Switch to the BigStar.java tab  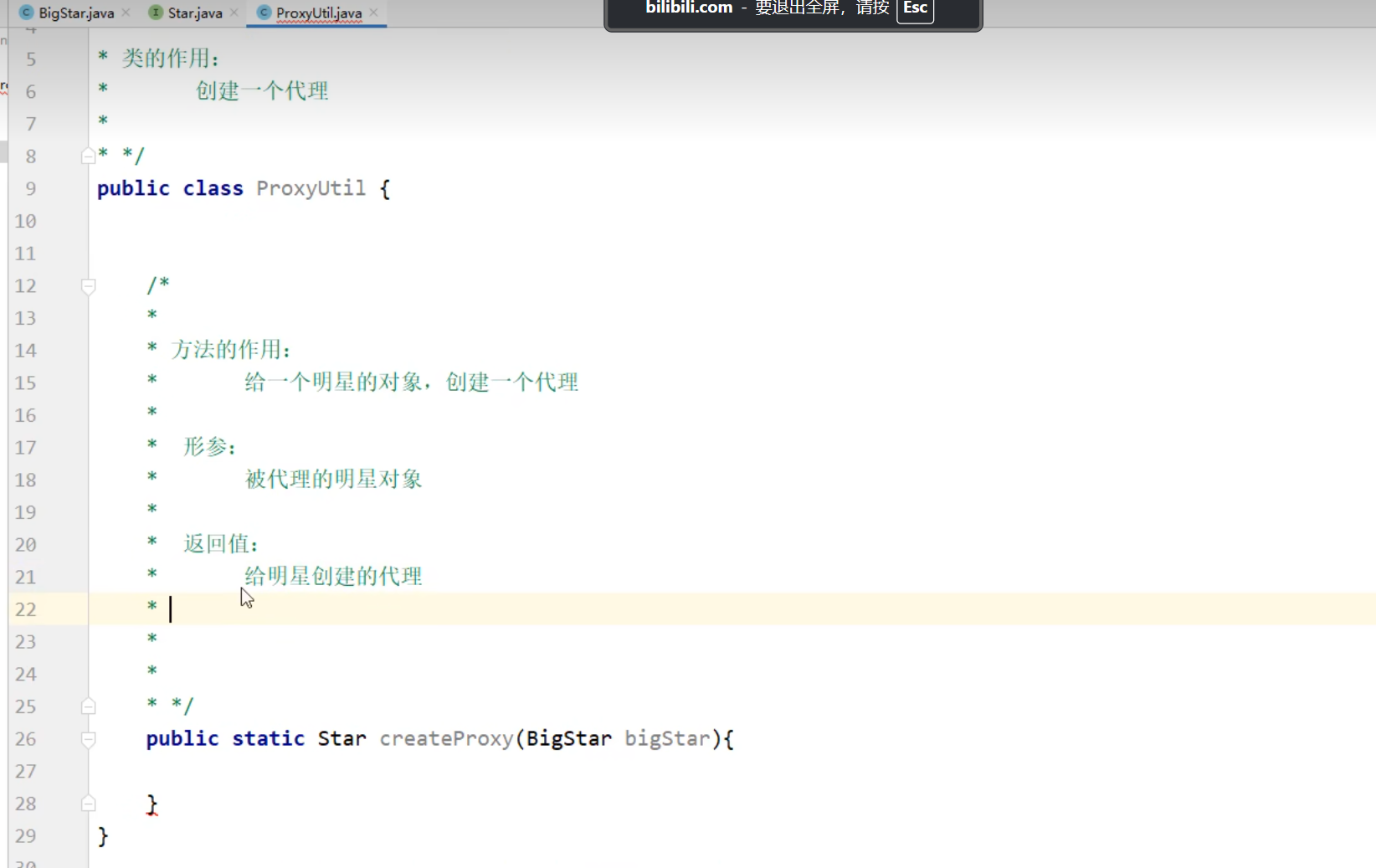click(x=75, y=13)
